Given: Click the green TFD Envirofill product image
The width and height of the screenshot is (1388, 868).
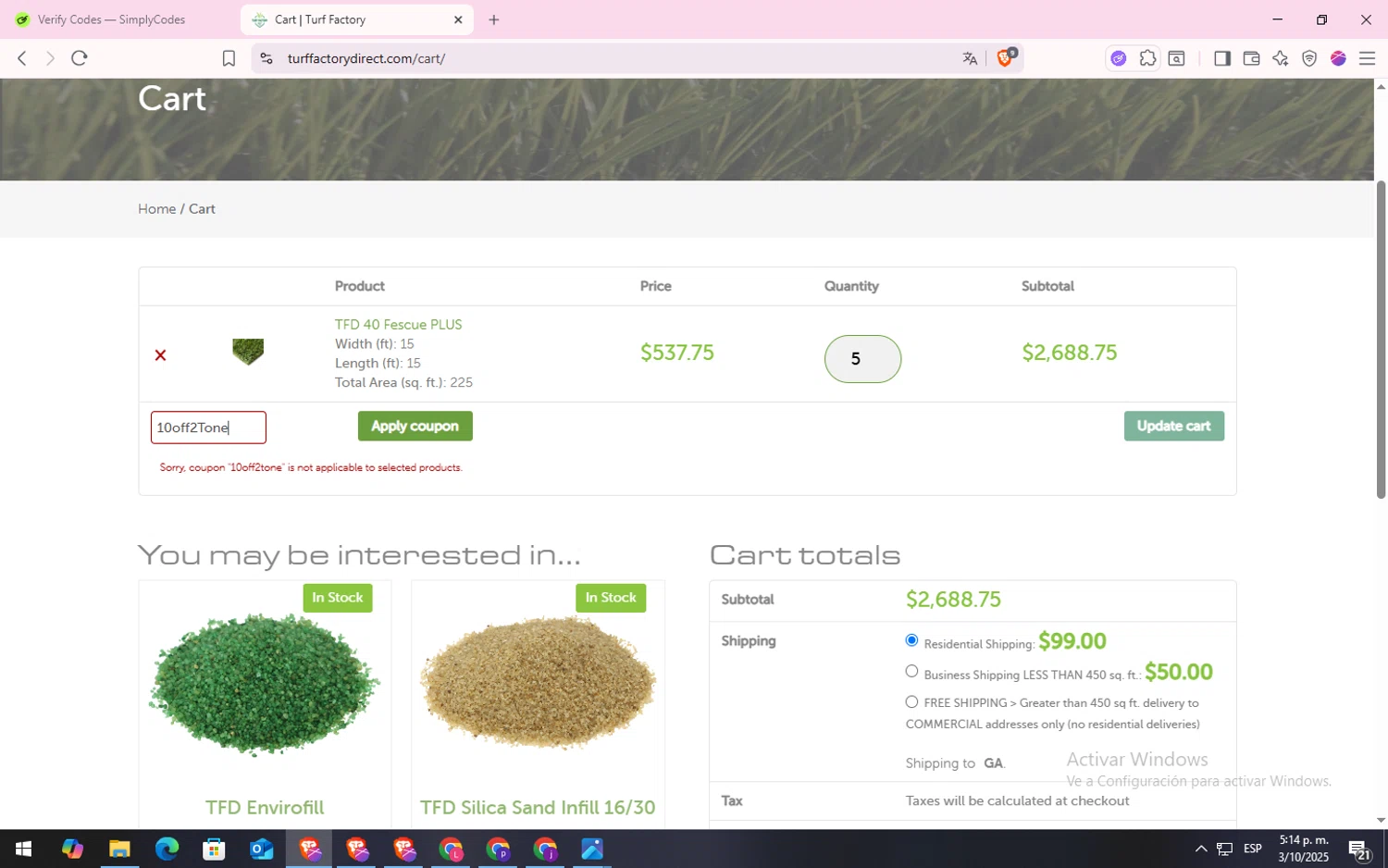Looking at the screenshot, I should [x=265, y=685].
